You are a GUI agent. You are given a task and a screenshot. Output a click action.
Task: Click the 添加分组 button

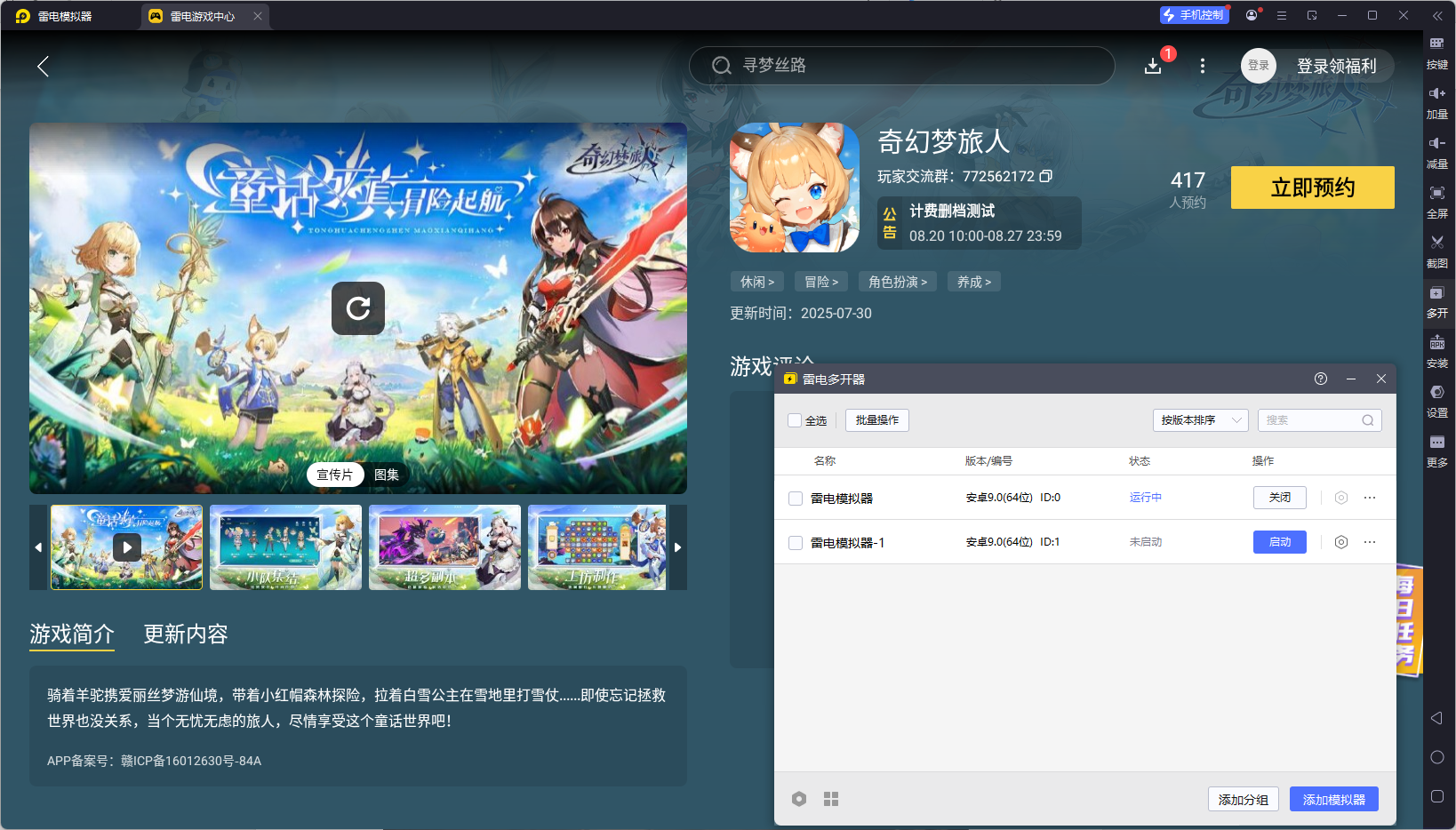(1244, 799)
